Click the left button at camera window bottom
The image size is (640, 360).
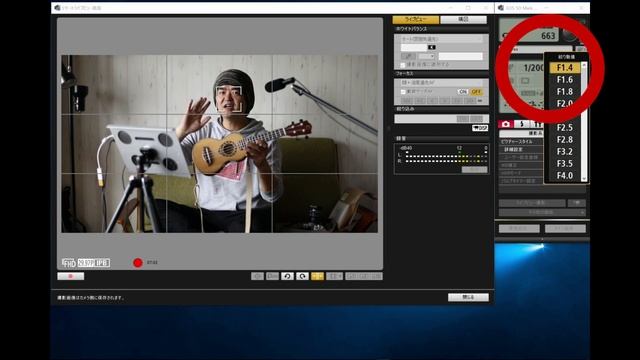click(x=519, y=229)
